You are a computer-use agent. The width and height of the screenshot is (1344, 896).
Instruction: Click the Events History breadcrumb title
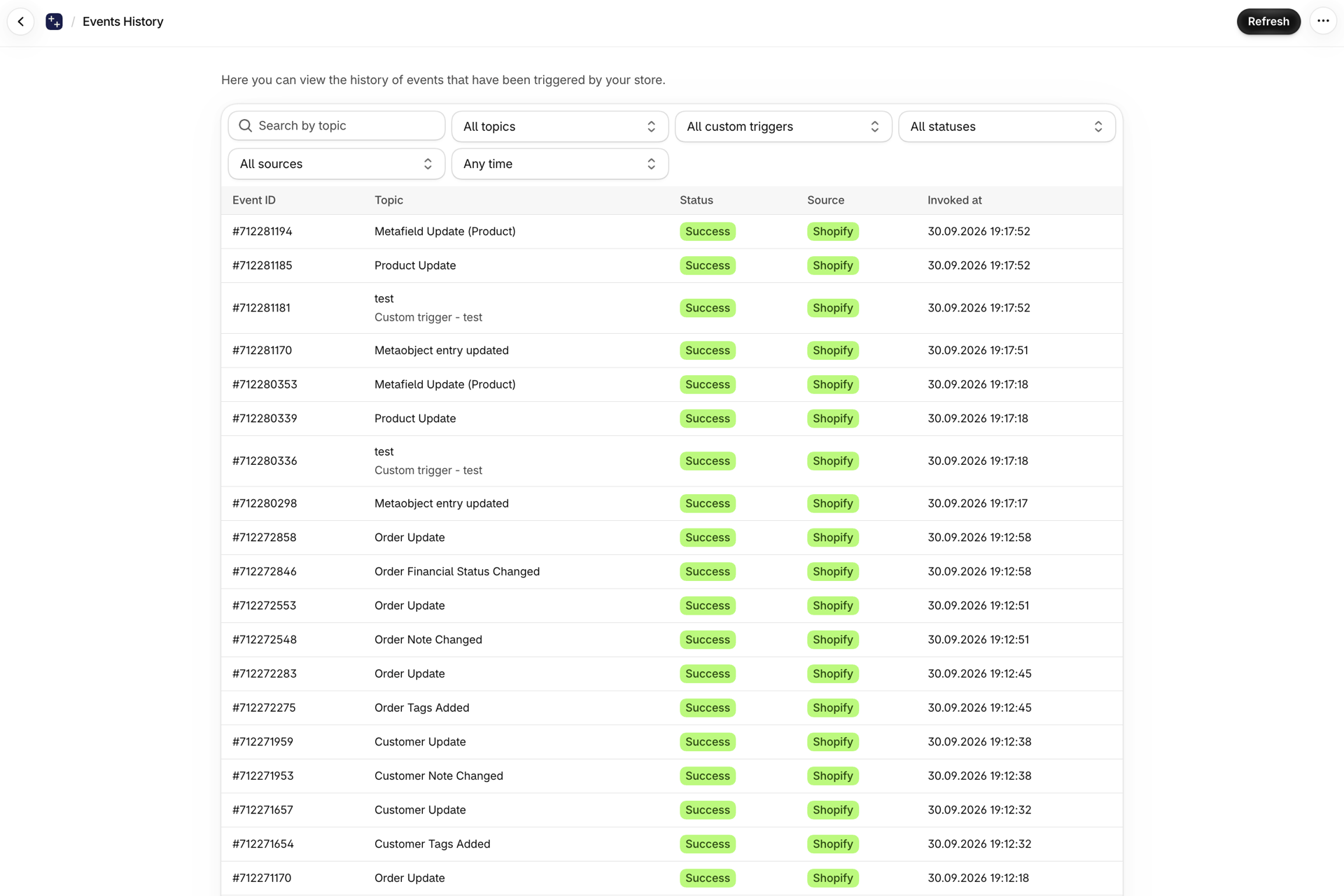point(123,22)
